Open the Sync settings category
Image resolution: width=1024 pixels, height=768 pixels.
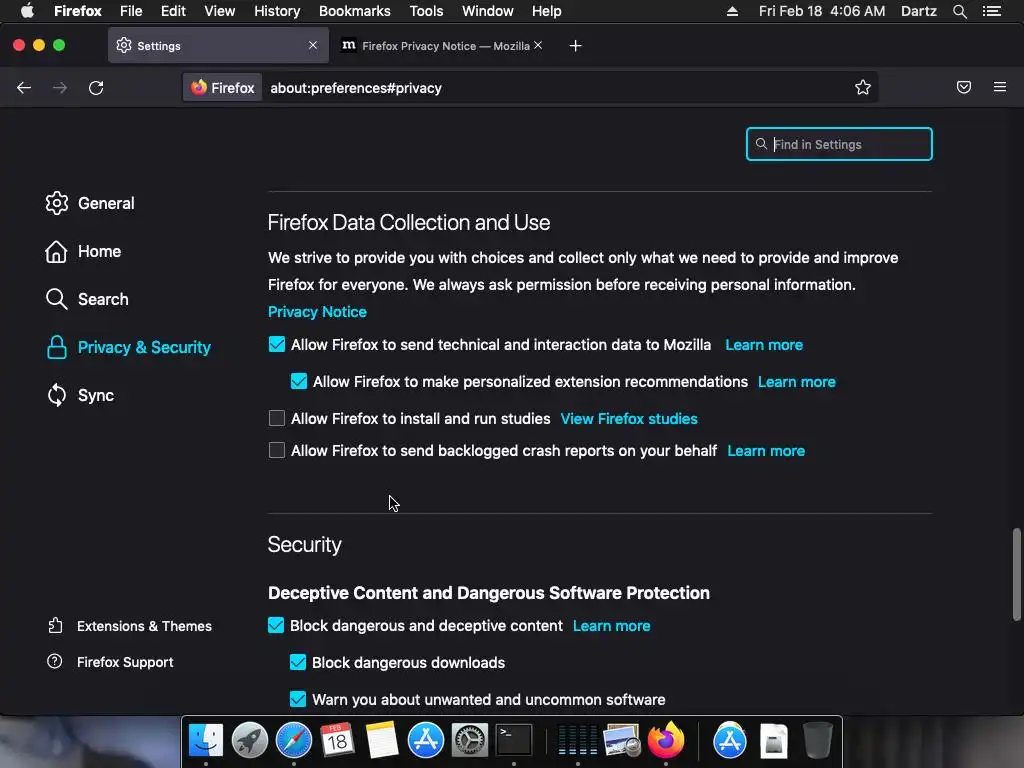point(80,395)
